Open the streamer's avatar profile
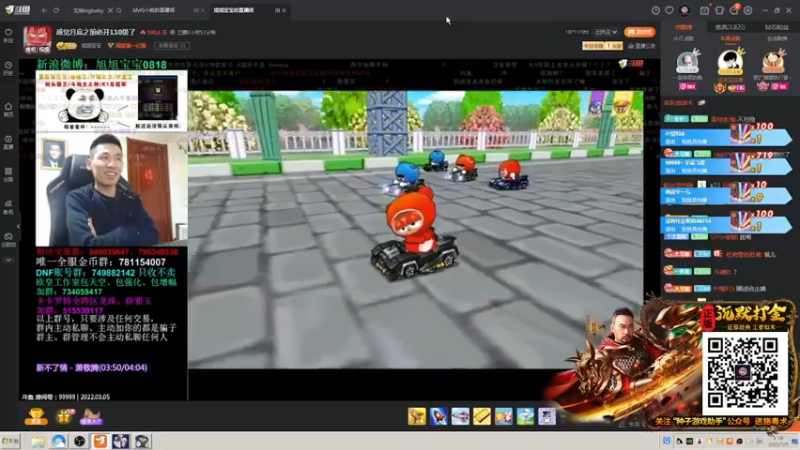Screen dimensions: 800x450 (x=37, y=40)
